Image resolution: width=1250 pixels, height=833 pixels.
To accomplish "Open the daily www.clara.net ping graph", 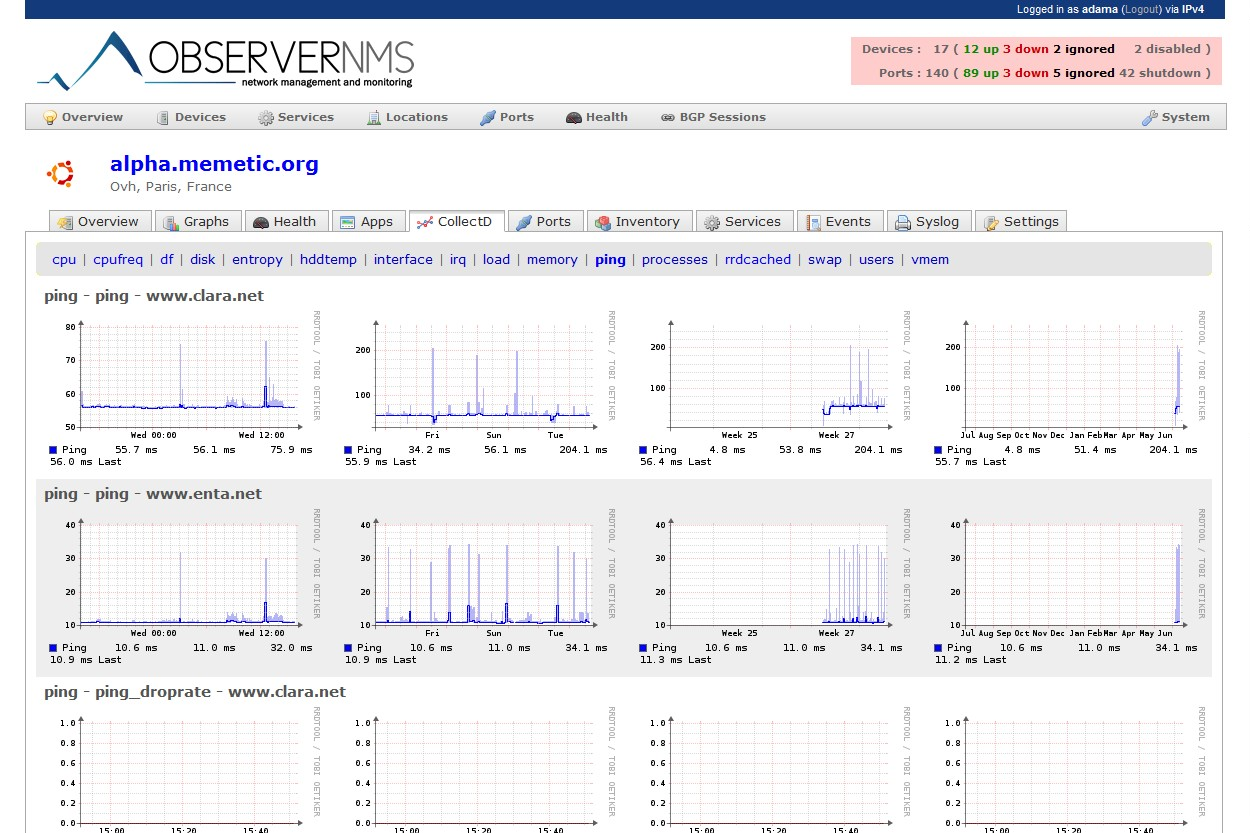I will [184, 380].
